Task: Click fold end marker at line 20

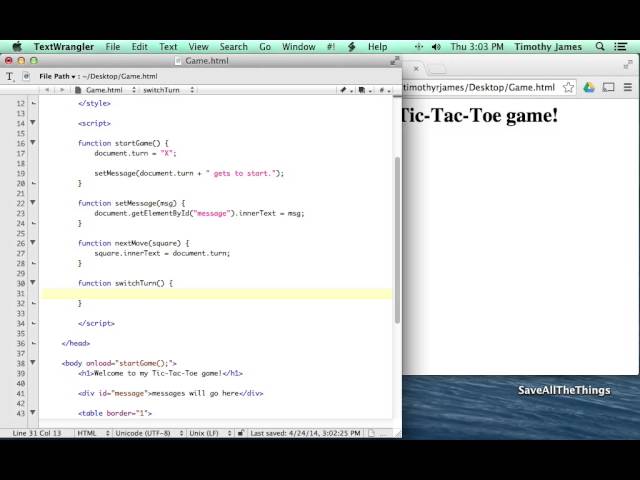Action: [33, 183]
